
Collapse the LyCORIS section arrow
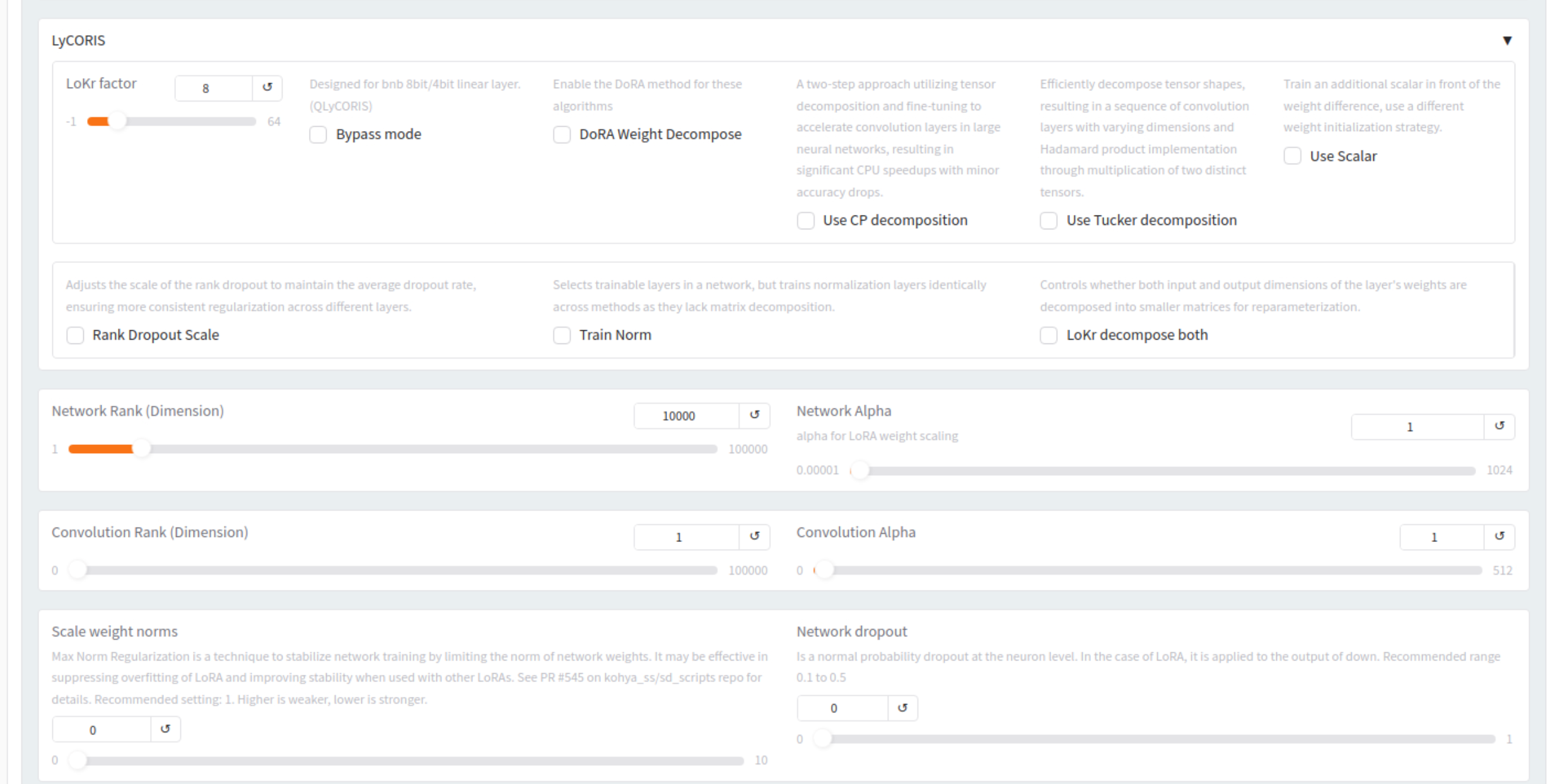pyautogui.click(x=1506, y=41)
